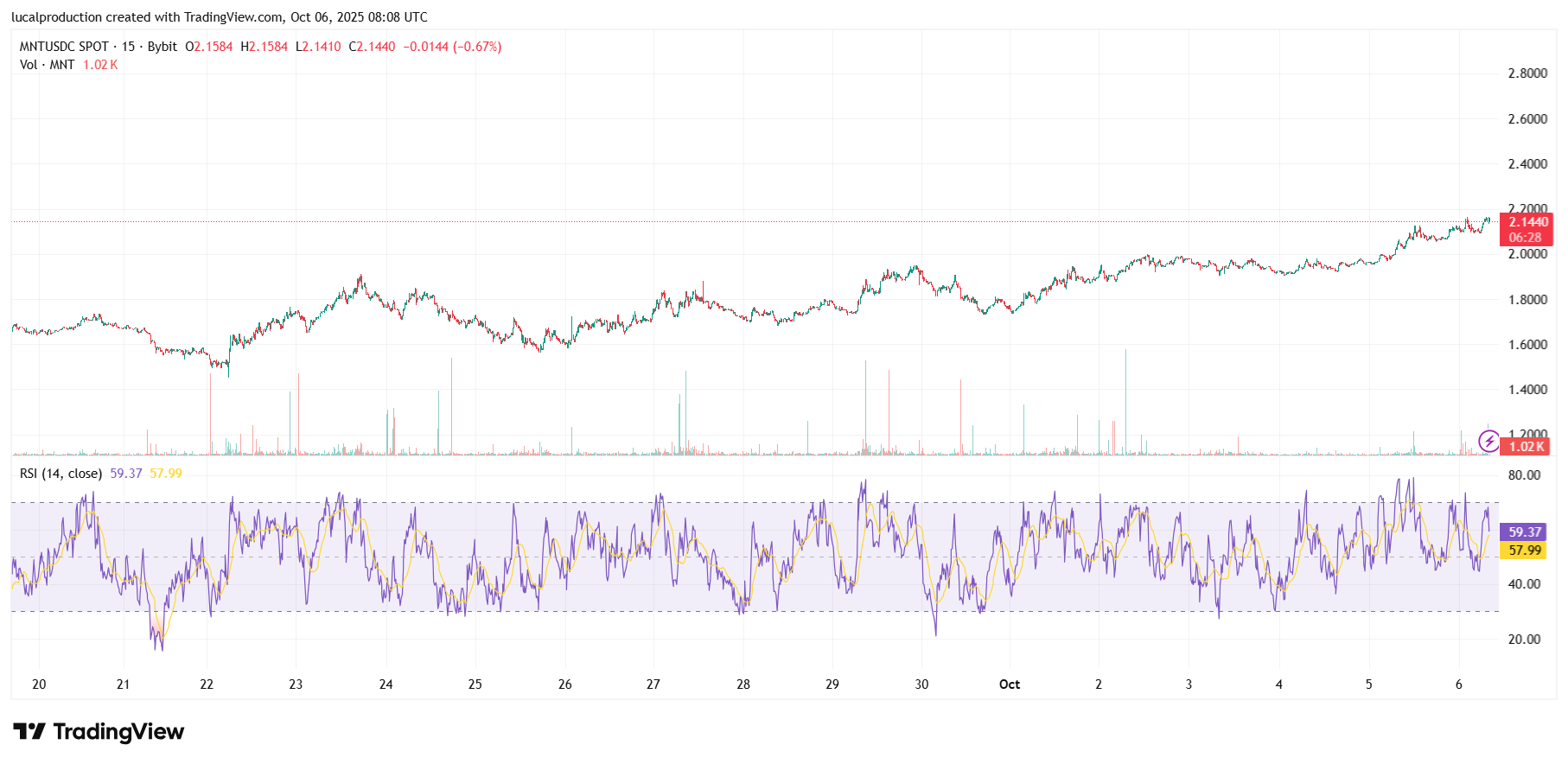Click the 20.00 RSI scale label
The height and width of the screenshot is (764, 1568).
tap(1524, 640)
